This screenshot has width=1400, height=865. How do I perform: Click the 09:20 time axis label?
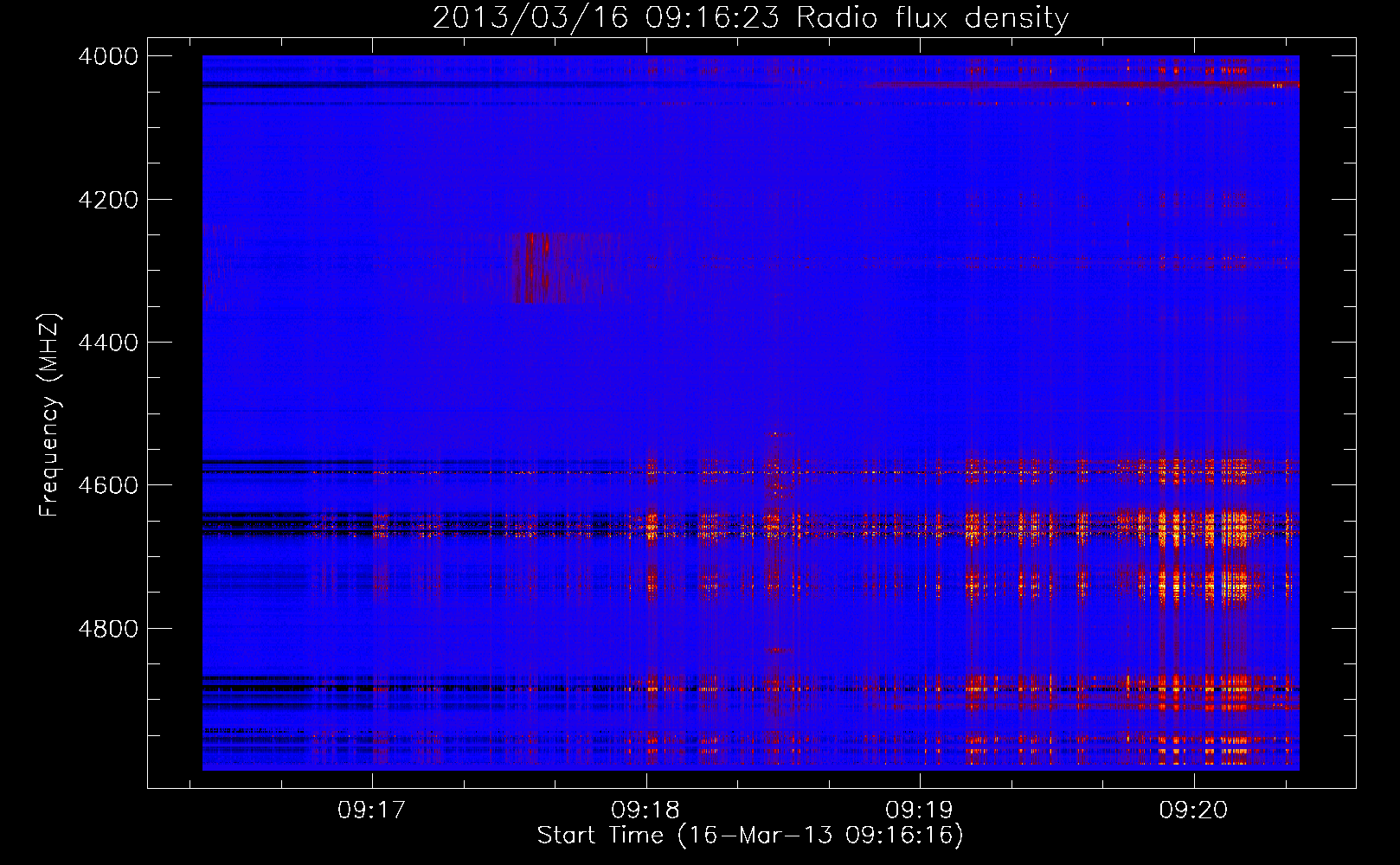[x=1193, y=811]
